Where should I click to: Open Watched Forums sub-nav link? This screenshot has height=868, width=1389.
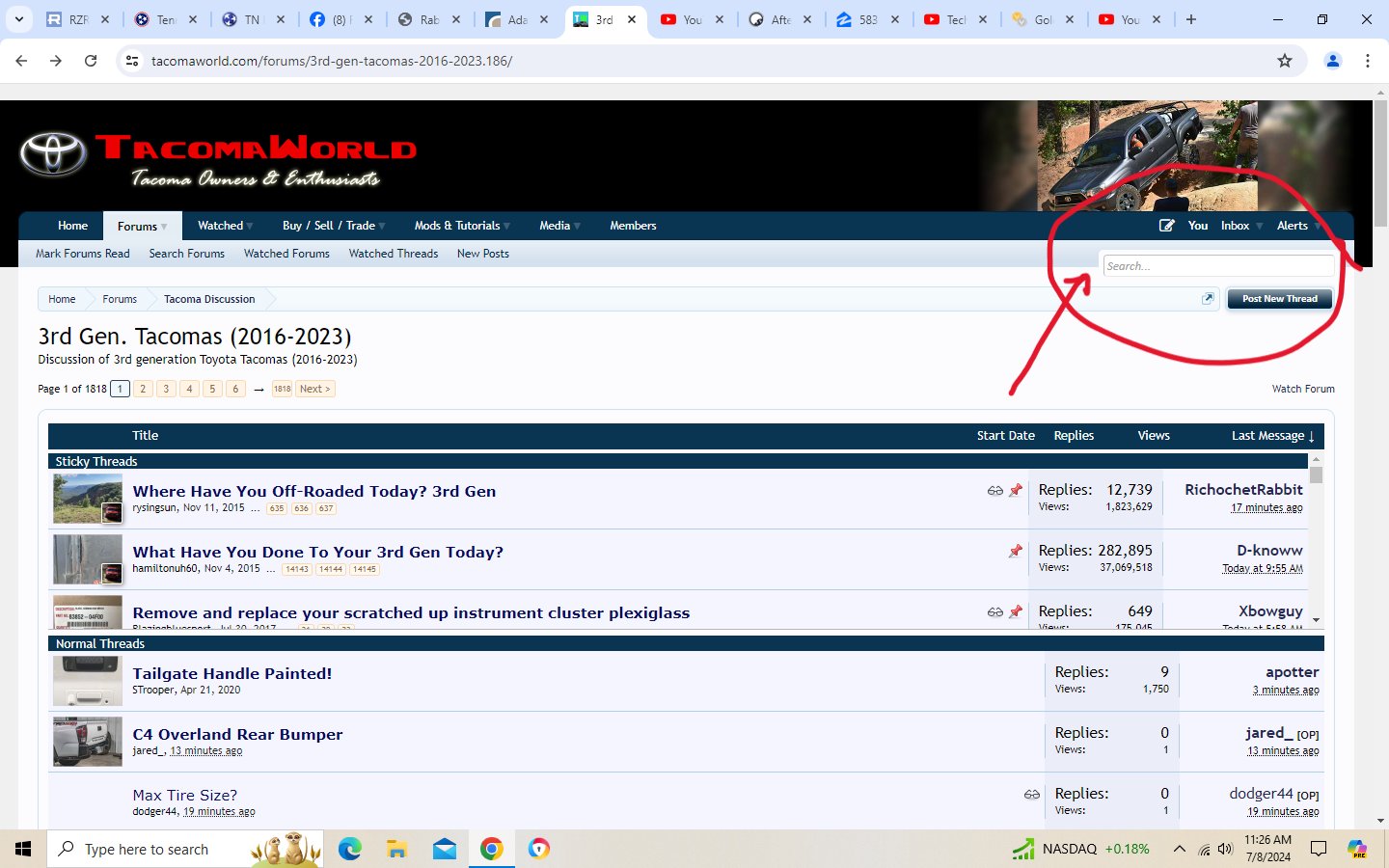(286, 254)
